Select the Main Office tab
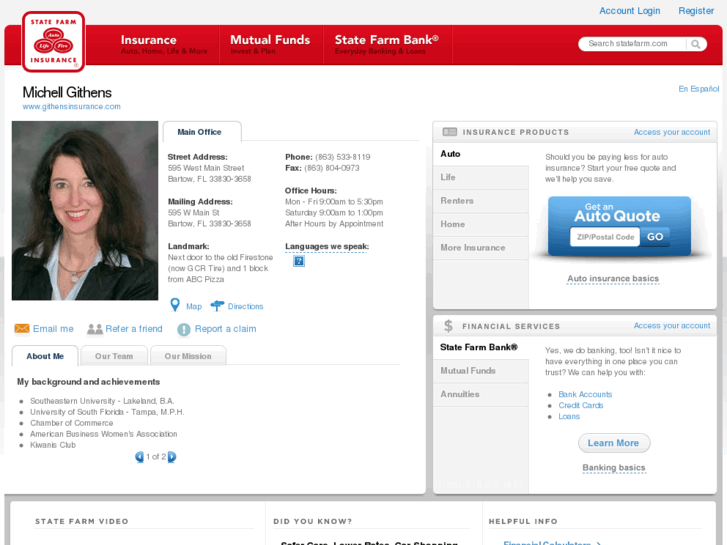 [202, 132]
